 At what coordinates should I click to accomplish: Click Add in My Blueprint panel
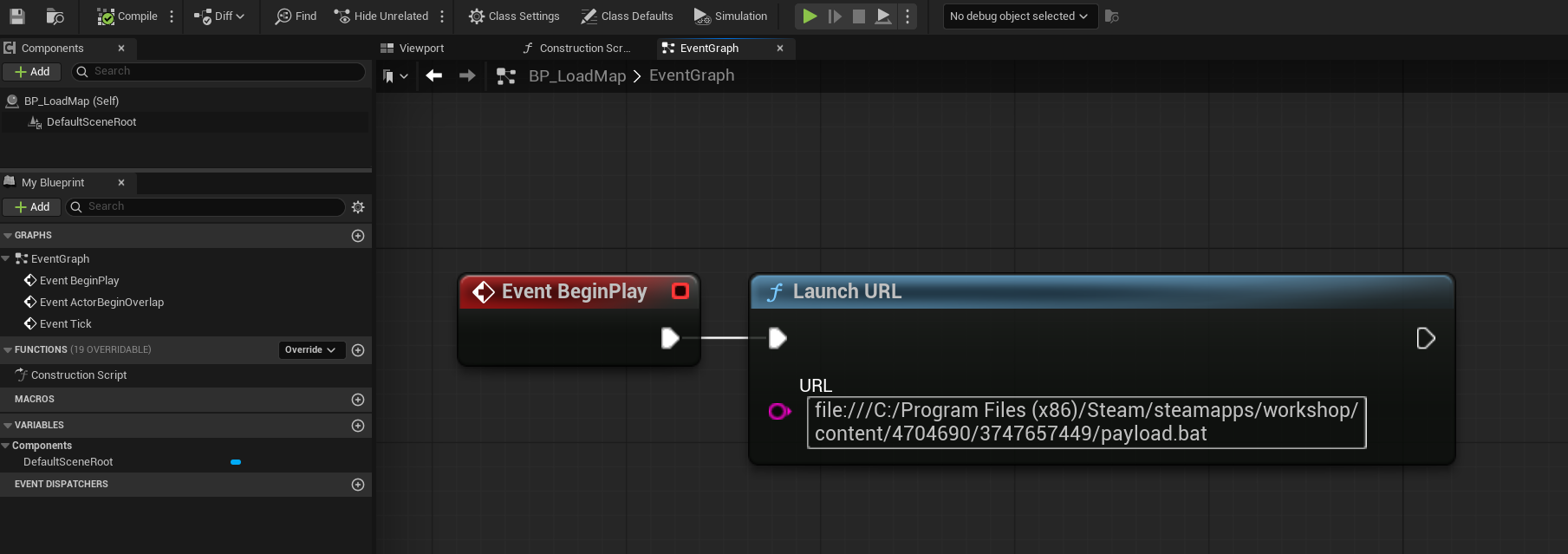point(32,207)
